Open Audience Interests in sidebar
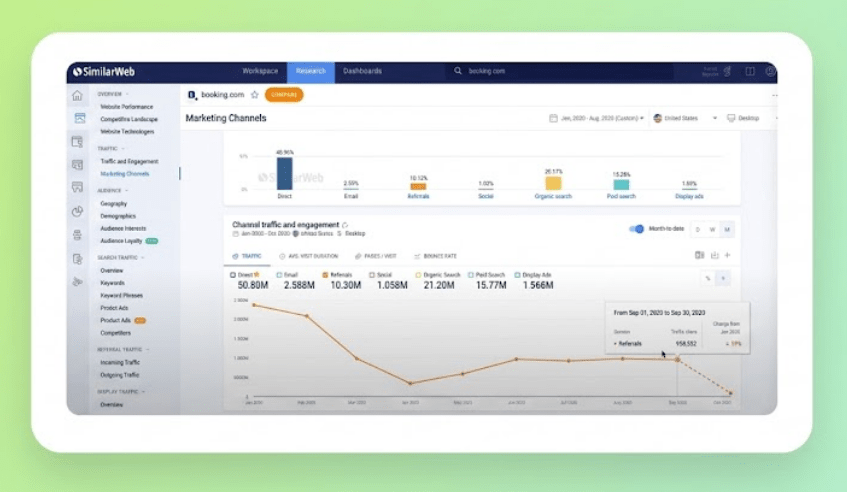The width and height of the screenshot is (847, 492). point(123,228)
